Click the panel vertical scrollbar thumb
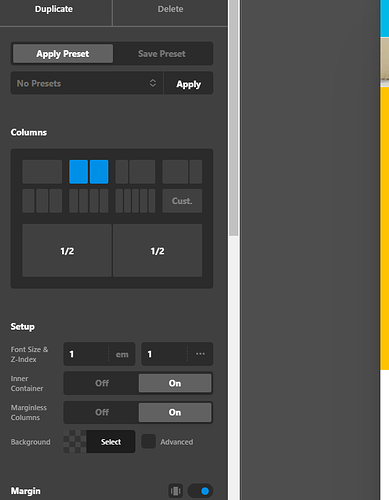389x500 pixels. click(234, 118)
